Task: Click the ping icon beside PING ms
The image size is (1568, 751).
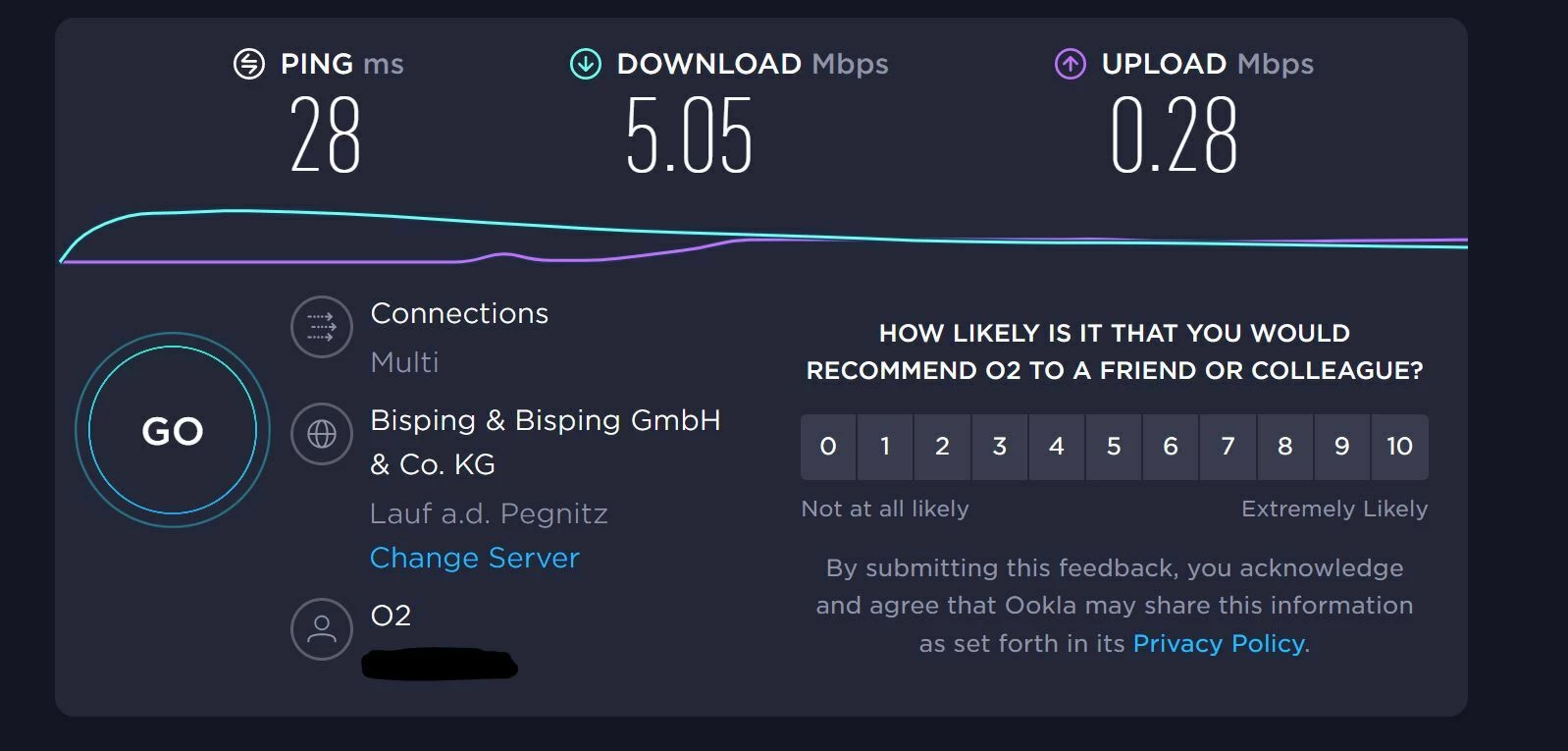Action: (x=249, y=64)
